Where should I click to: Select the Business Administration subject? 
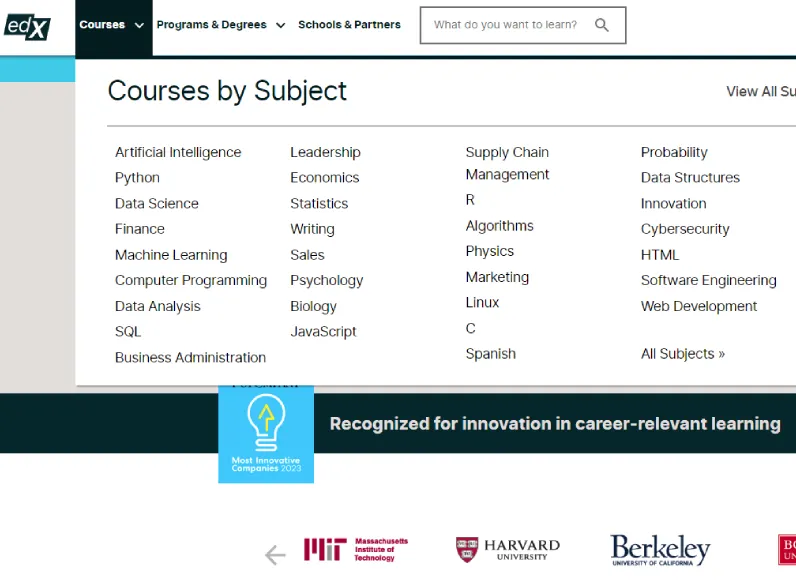point(190,357)
